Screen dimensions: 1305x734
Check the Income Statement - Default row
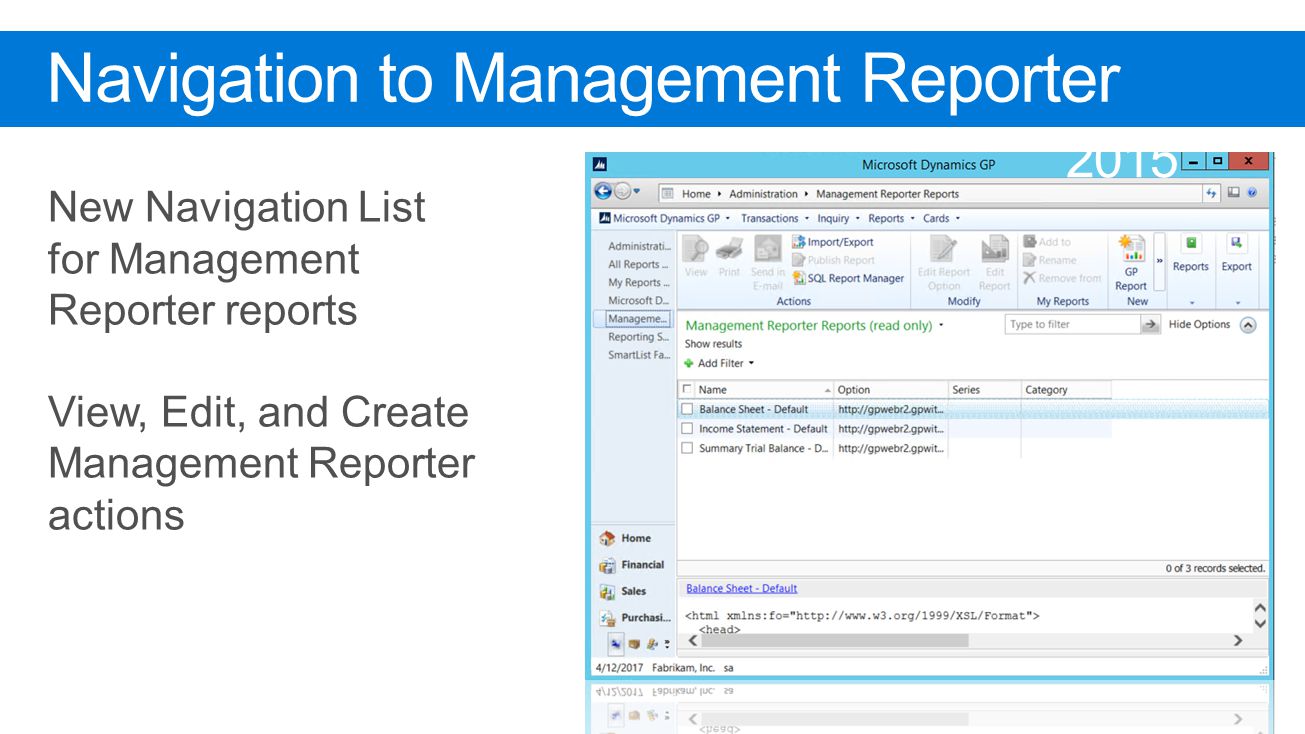pos(687,429)
